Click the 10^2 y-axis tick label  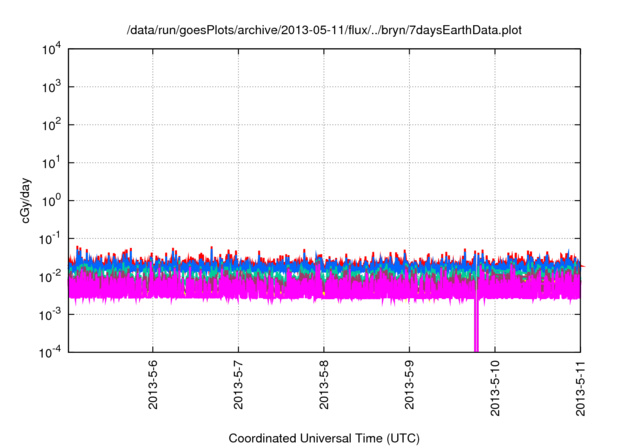point(51,125)
